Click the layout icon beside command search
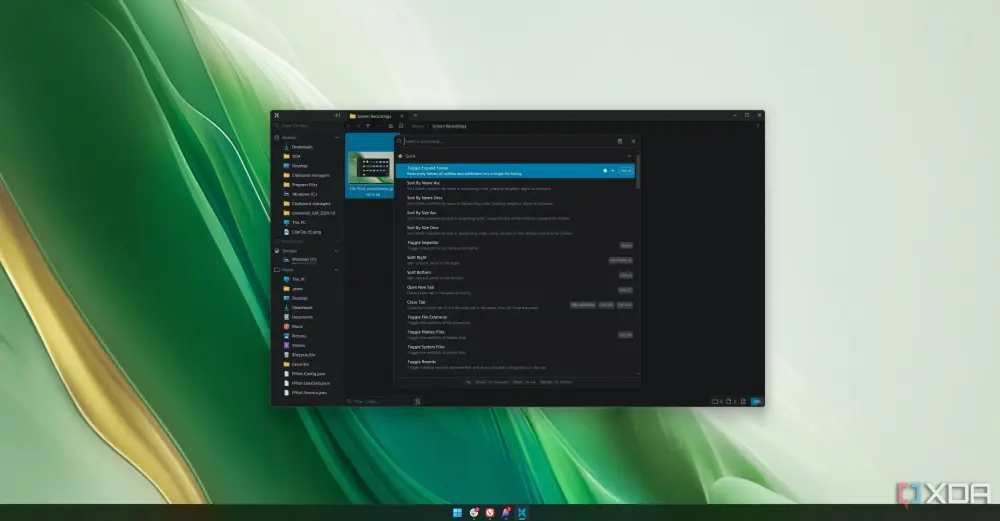 (x=620, y=142)
